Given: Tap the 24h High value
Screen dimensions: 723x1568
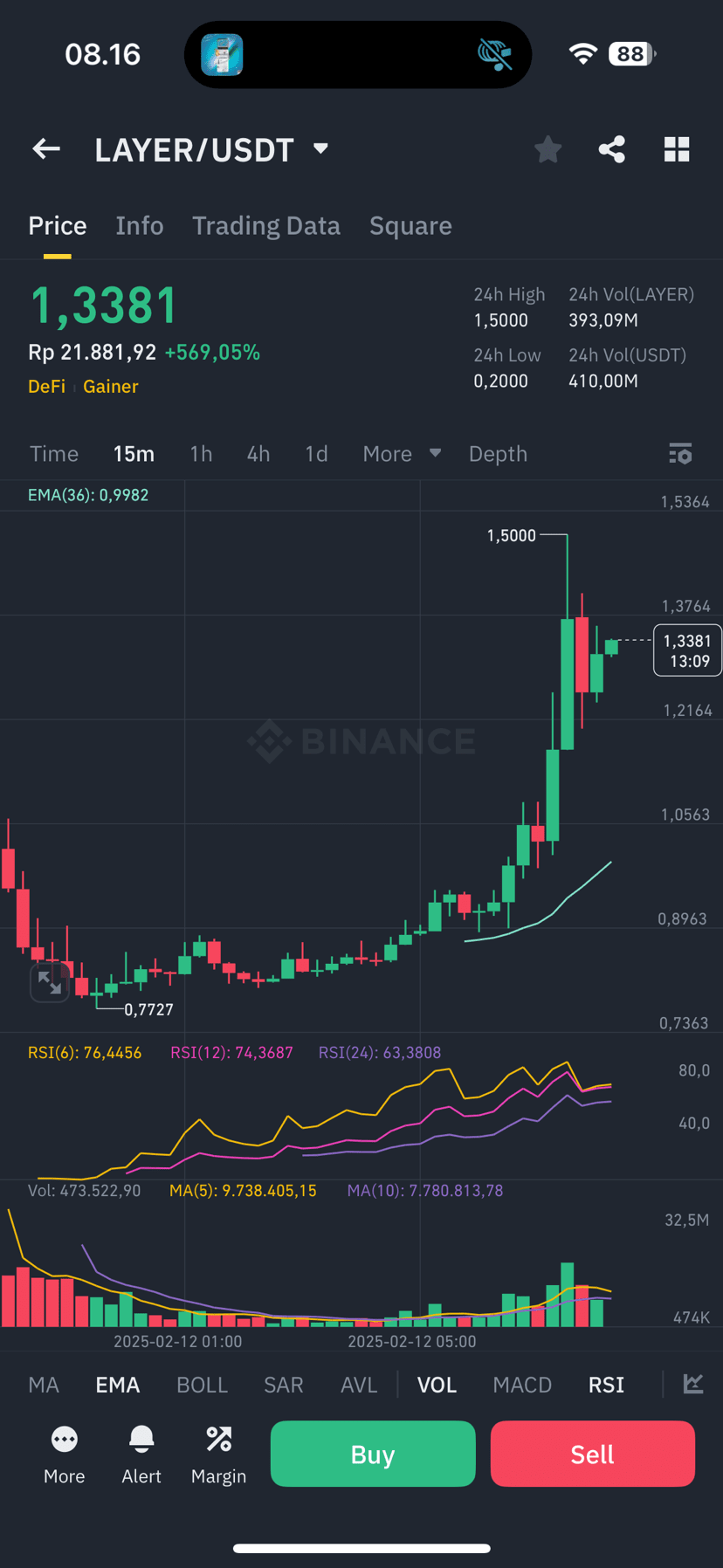Looking at the screenshot, I should tap(501, 320).
